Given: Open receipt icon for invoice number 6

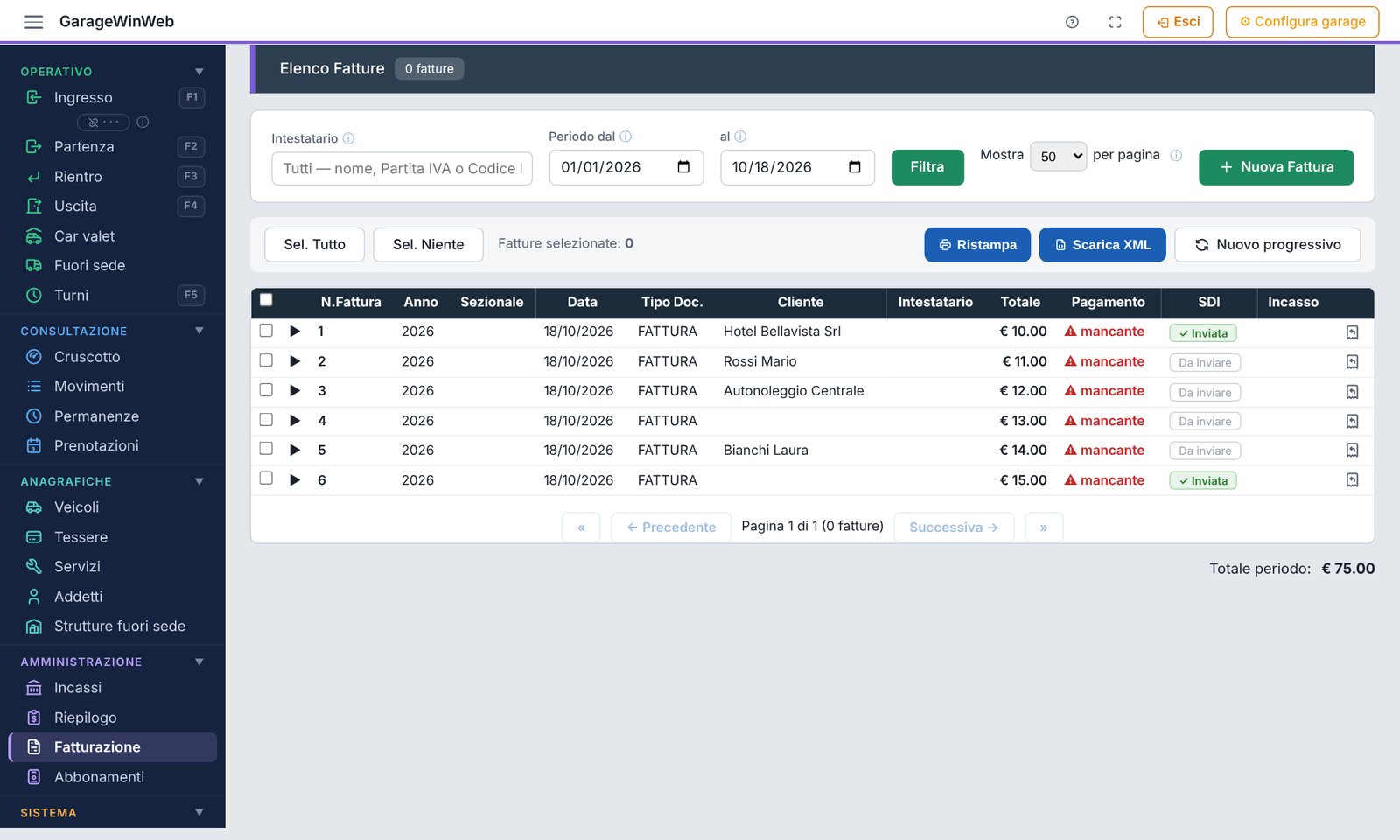Looking at the screenshot, I should 1352,480.
